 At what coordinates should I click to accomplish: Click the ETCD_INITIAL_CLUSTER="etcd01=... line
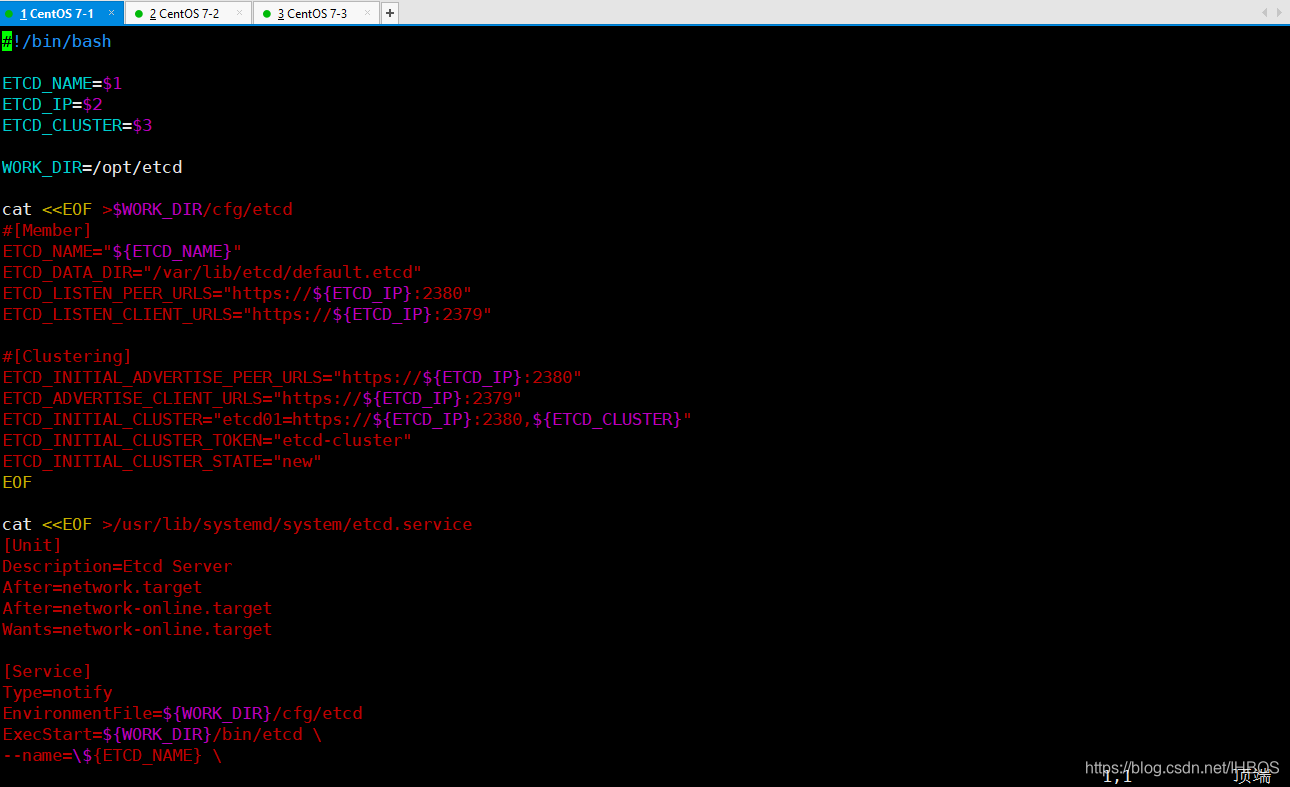(347, 419)
